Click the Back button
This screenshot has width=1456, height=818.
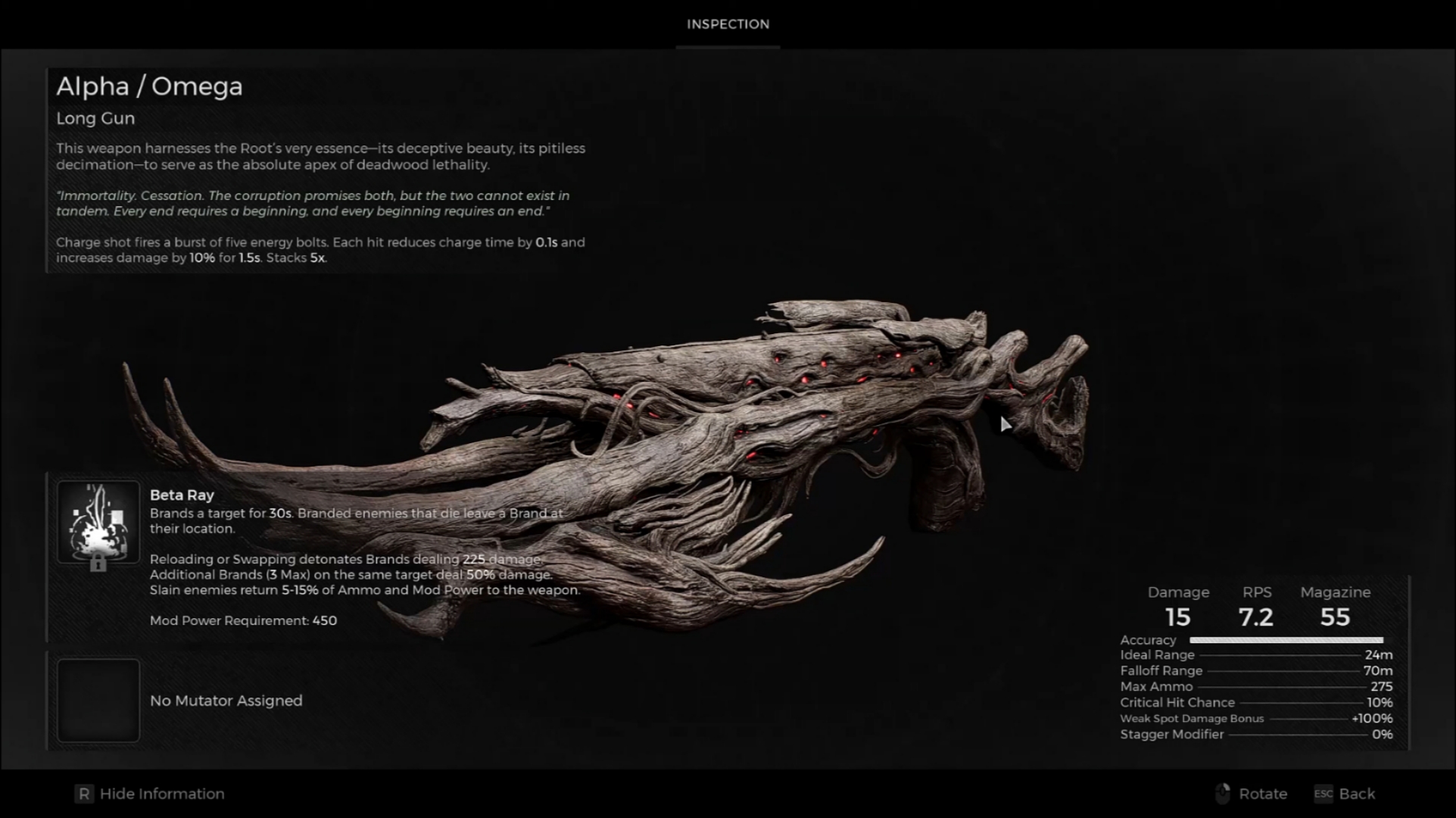coord(1356,794)
